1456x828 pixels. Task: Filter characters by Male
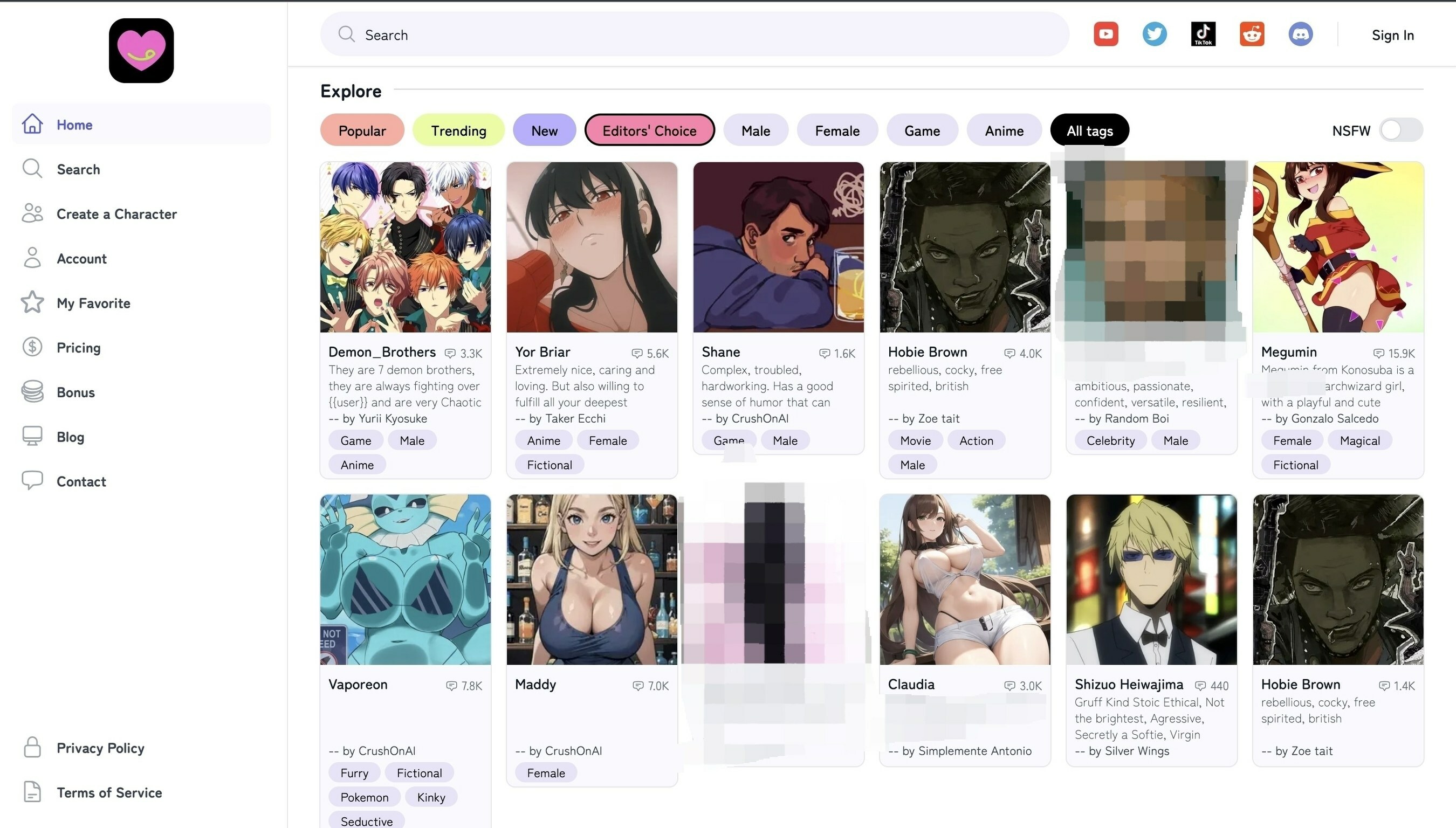pos(756,130)
